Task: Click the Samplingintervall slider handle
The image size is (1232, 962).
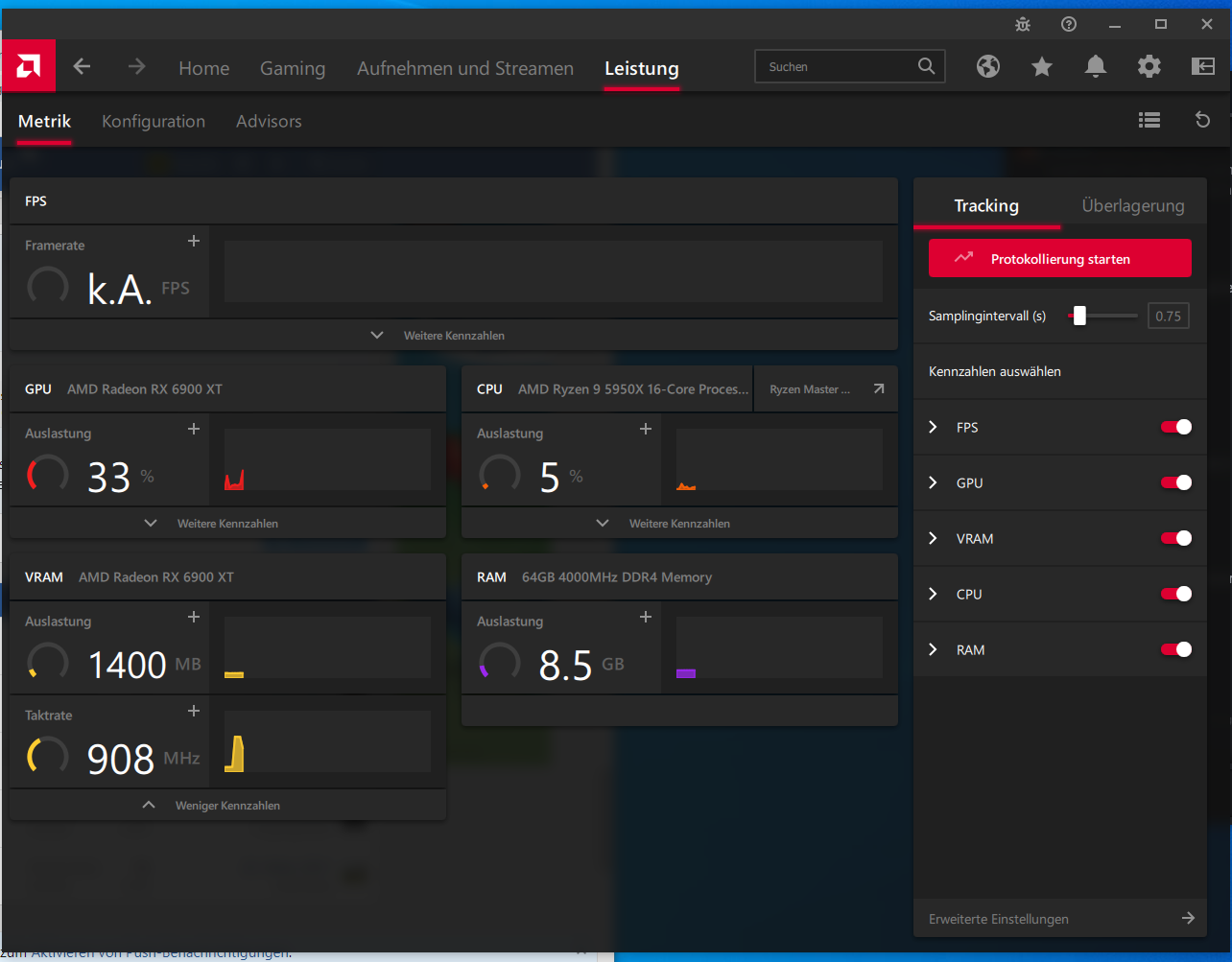Action: tap(1079, 316)
